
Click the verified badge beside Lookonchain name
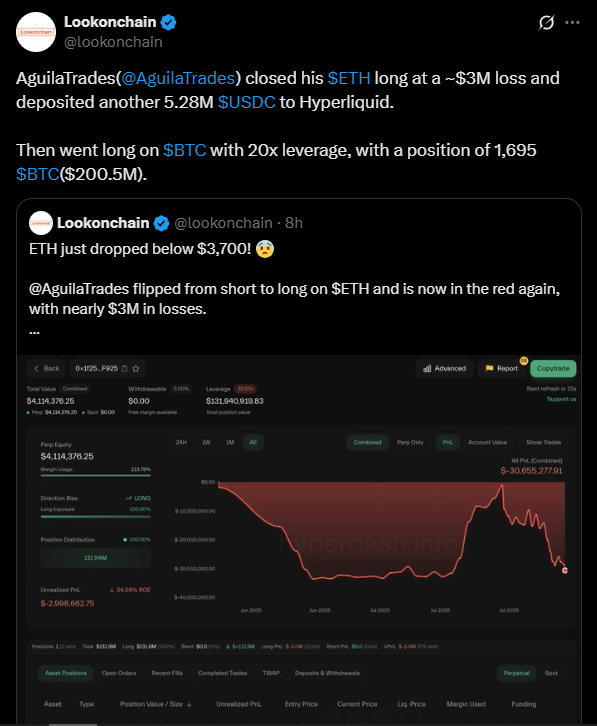coord(168,22)
